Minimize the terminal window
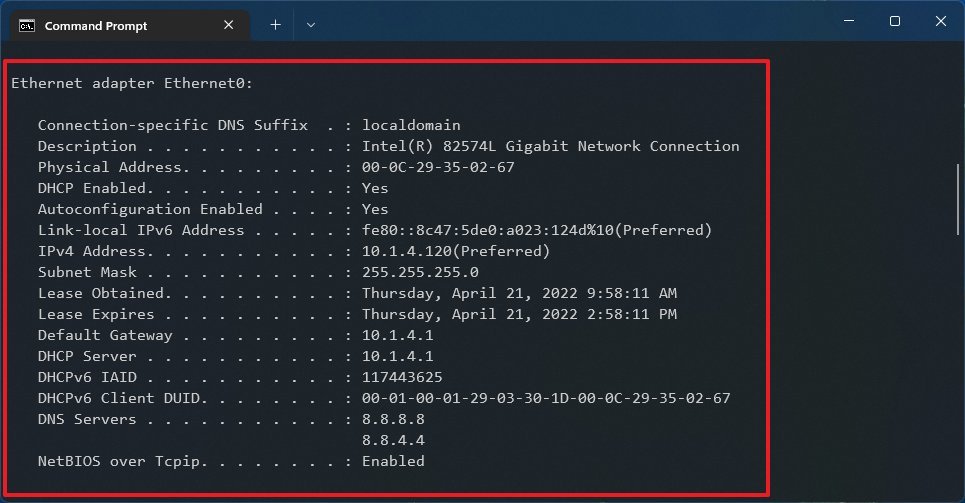 pyautogui.click(x=848, y=22)
